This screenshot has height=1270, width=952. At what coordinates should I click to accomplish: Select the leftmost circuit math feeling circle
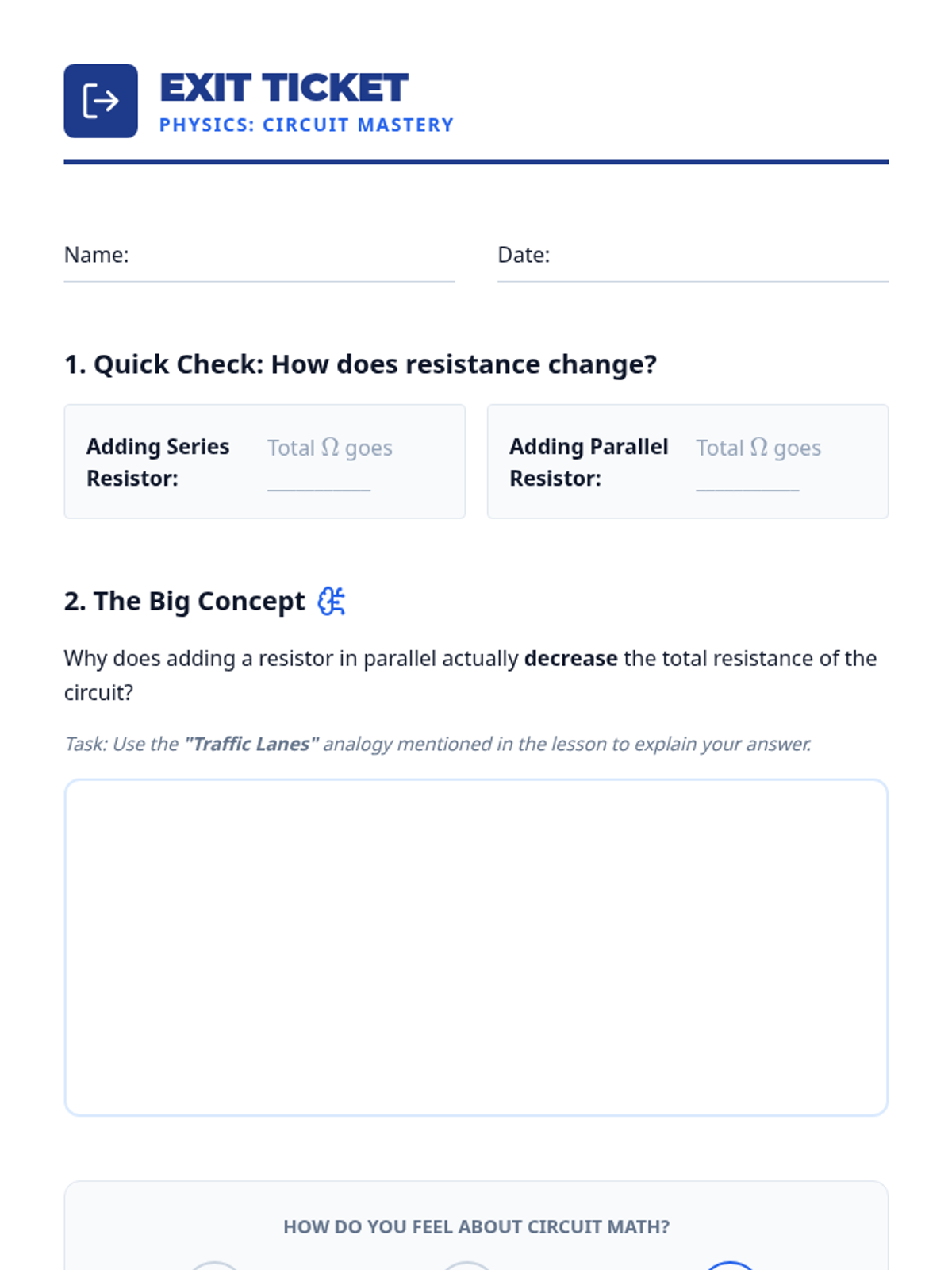point(214,1265)
